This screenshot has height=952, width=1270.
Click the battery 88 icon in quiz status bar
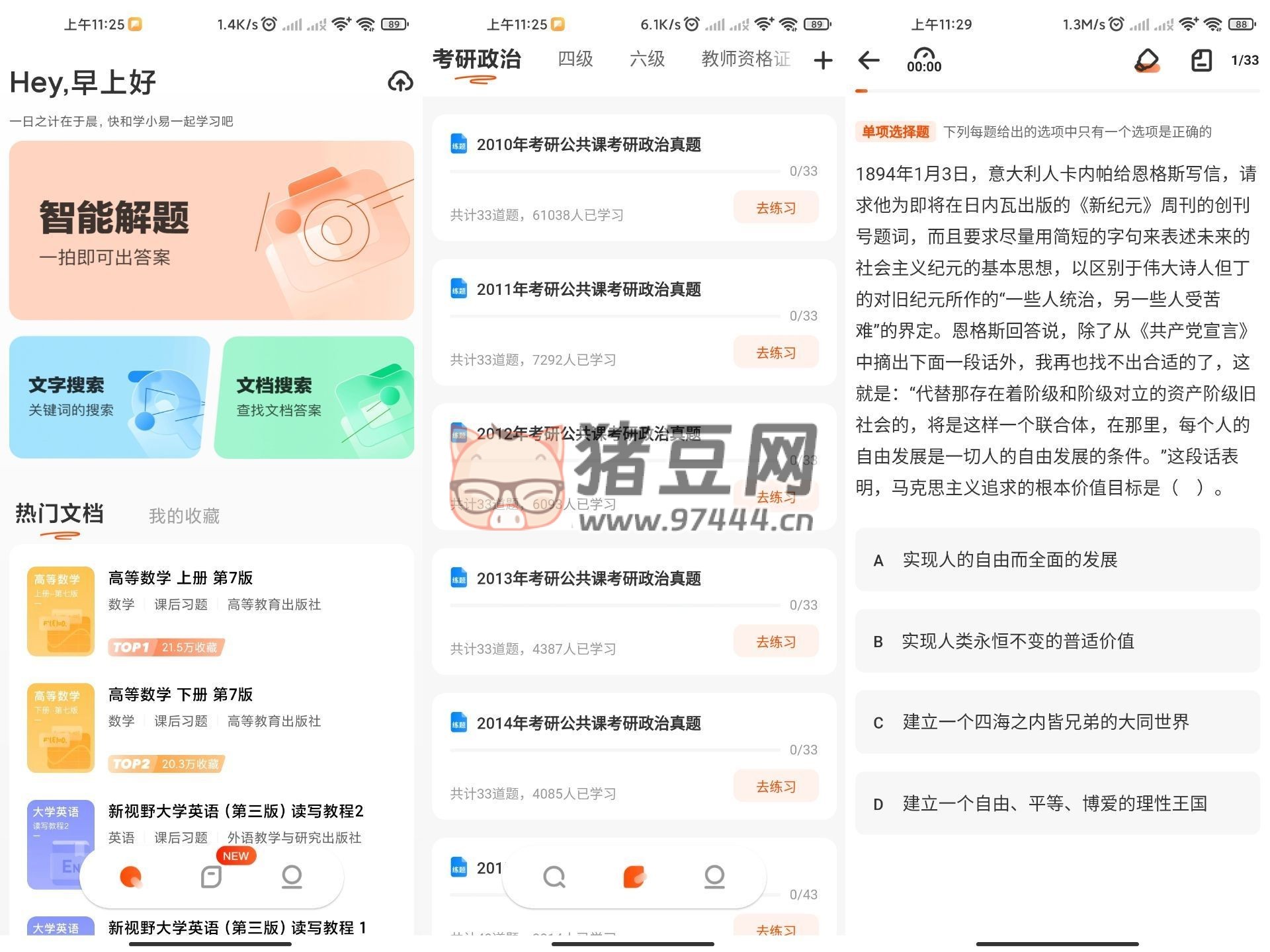[x=1242, y=24]
